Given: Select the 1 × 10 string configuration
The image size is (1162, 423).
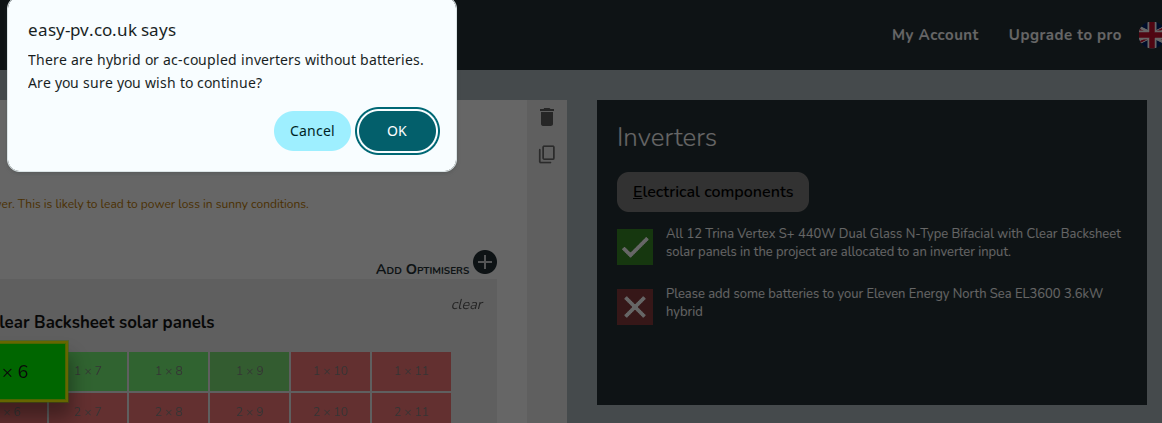Looking at the screenshot, I should pyautogui.click(x=330, y=371).
